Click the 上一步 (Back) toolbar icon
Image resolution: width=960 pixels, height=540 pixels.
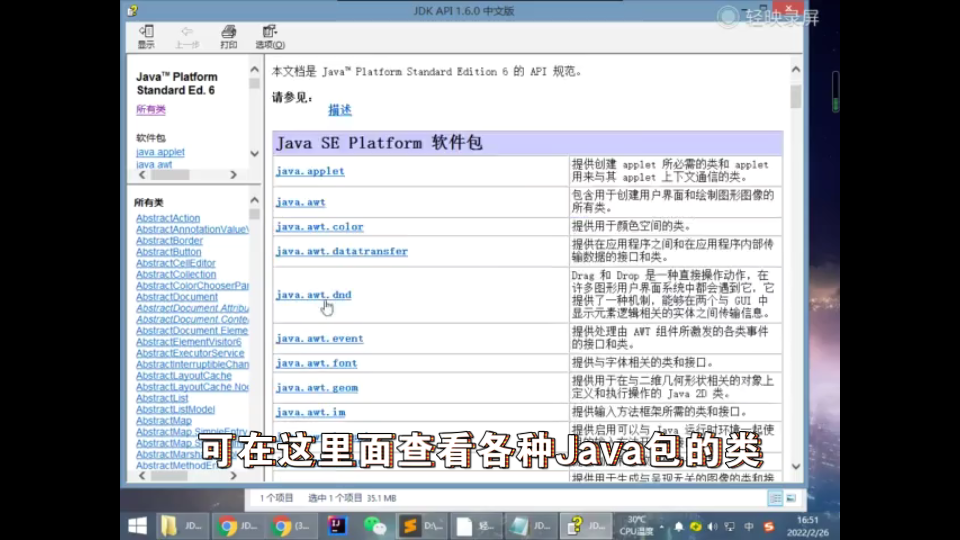coord(187,37)
